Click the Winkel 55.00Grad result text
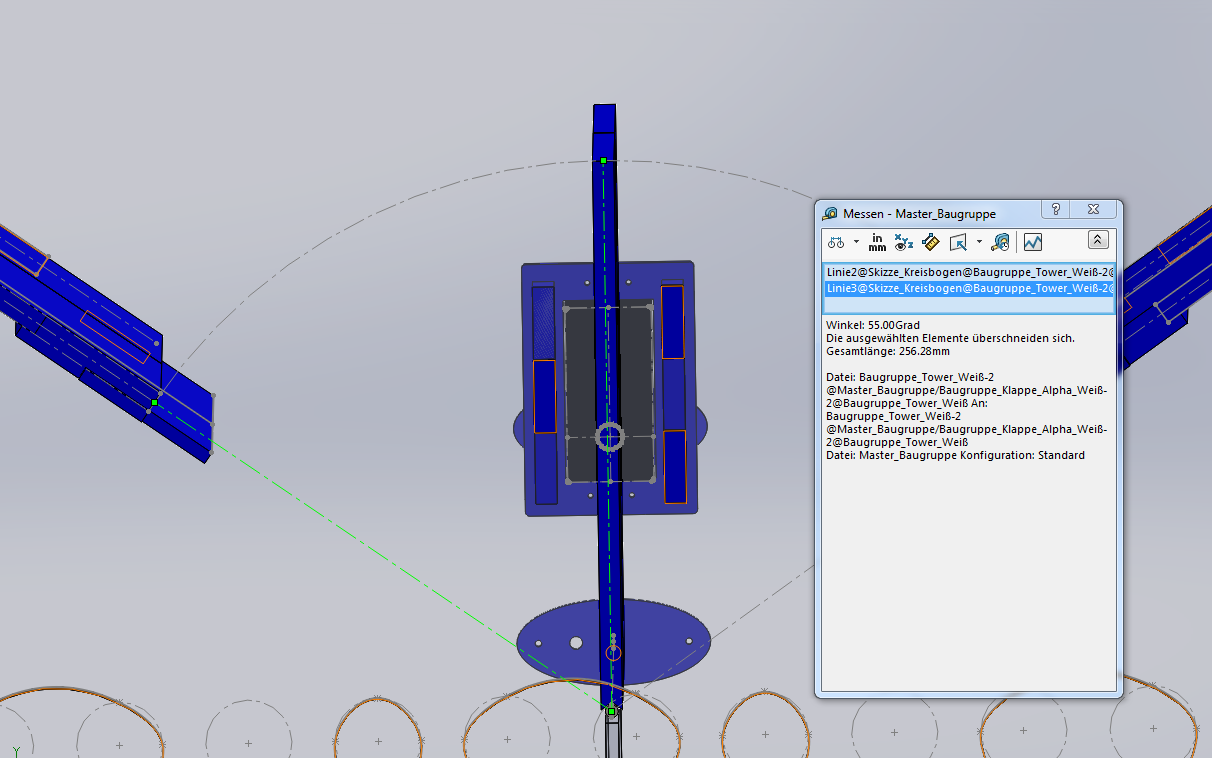 click(x=872, y=326)
